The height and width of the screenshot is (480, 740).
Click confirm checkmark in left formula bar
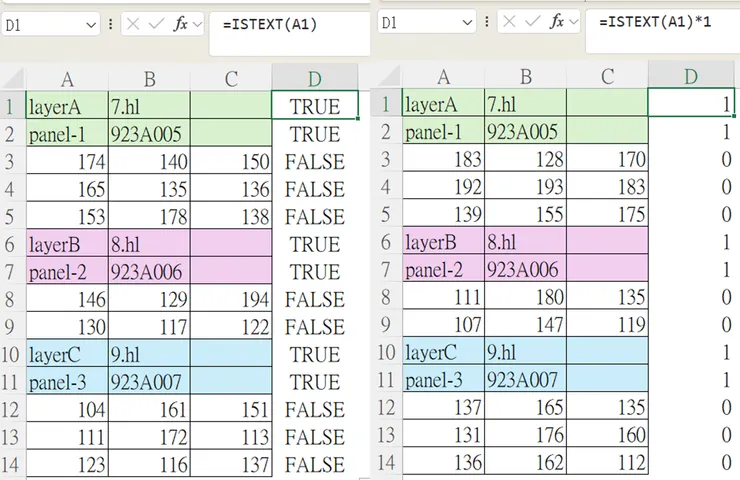156,24
